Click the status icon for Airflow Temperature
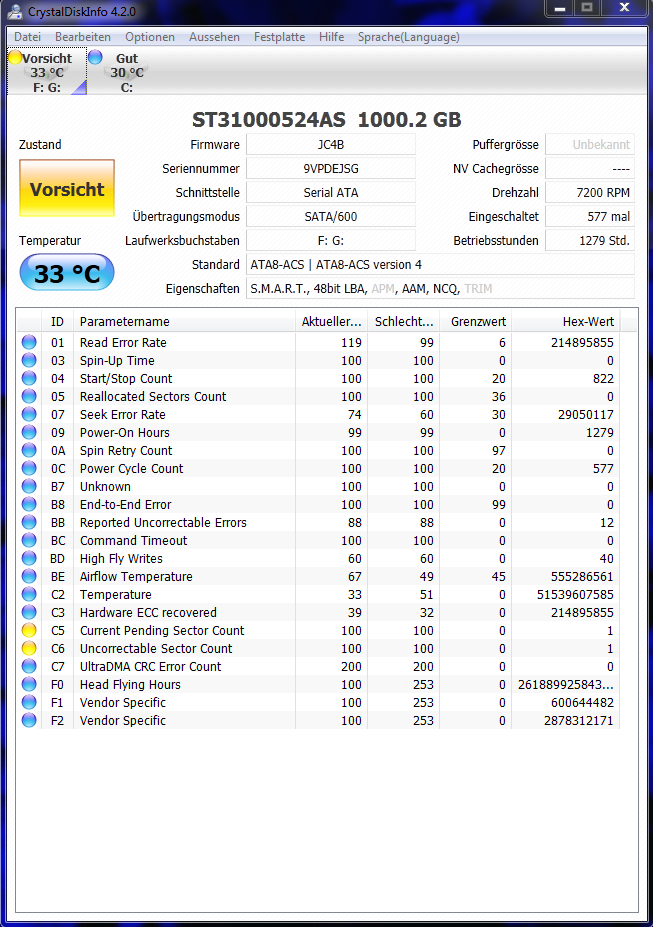 click(x=29, y=576)
